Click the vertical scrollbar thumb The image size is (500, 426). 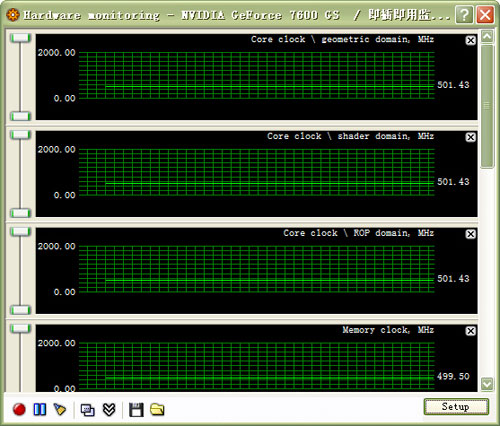[x=487, y=106]
